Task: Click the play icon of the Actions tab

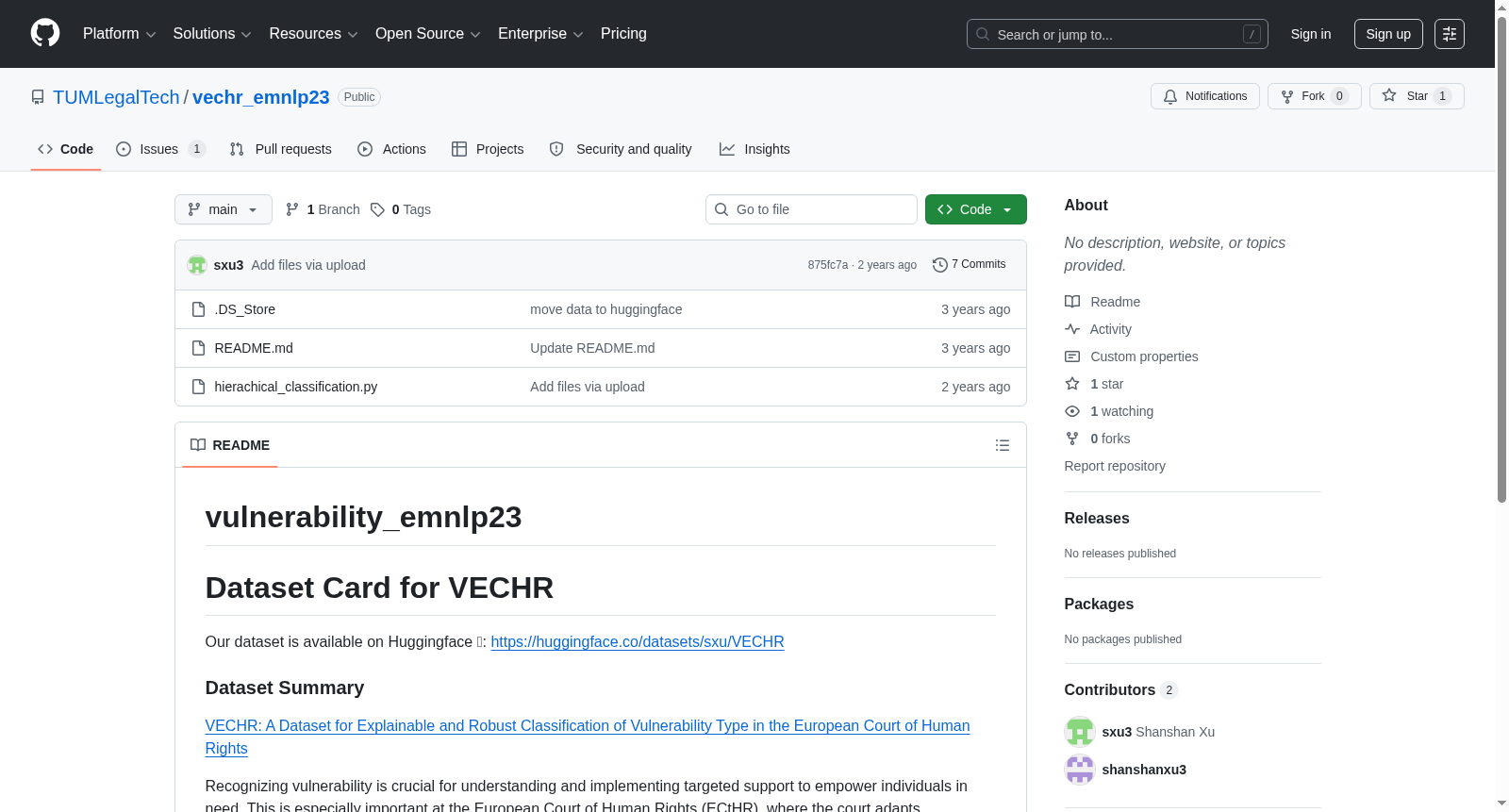Action: pos(365,149)
